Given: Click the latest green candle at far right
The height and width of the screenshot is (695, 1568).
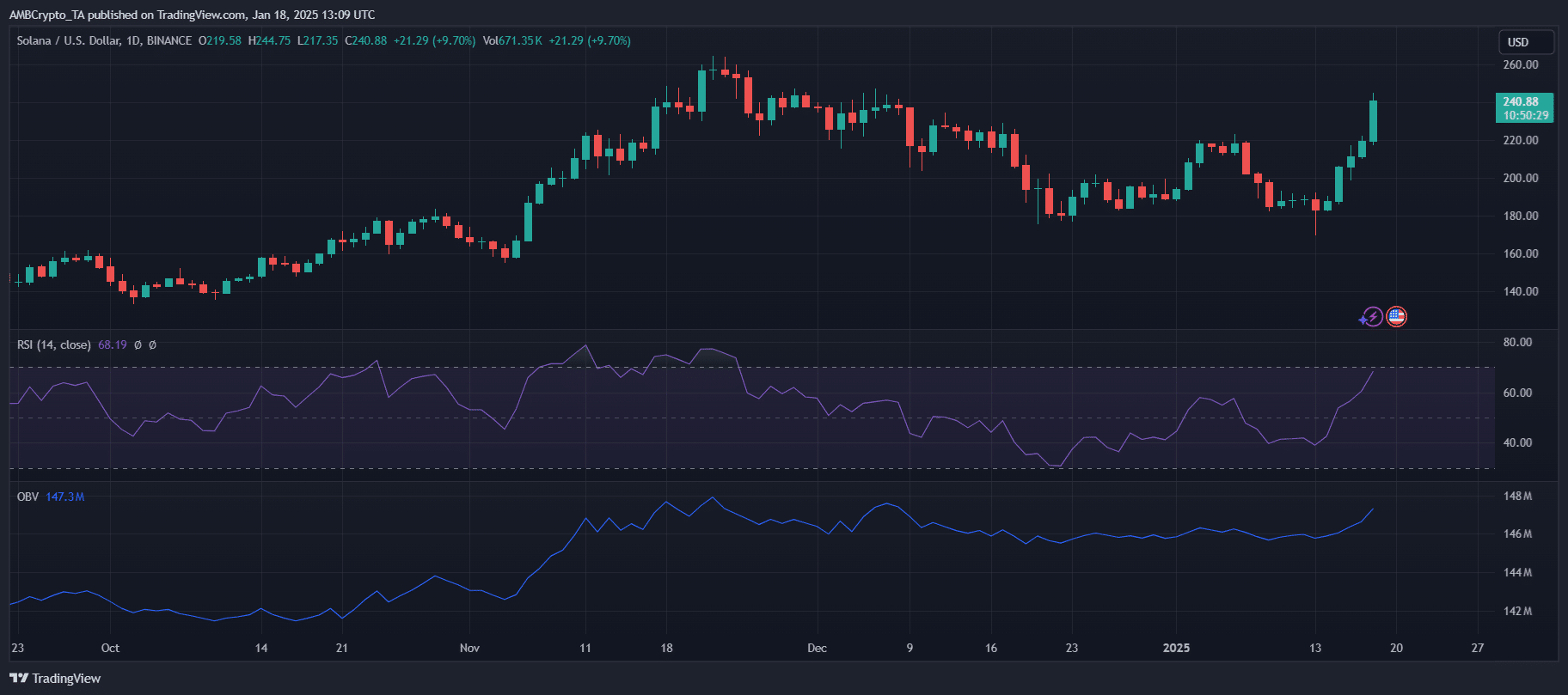Looking at the screenshot, I should tap(1373, 121).
